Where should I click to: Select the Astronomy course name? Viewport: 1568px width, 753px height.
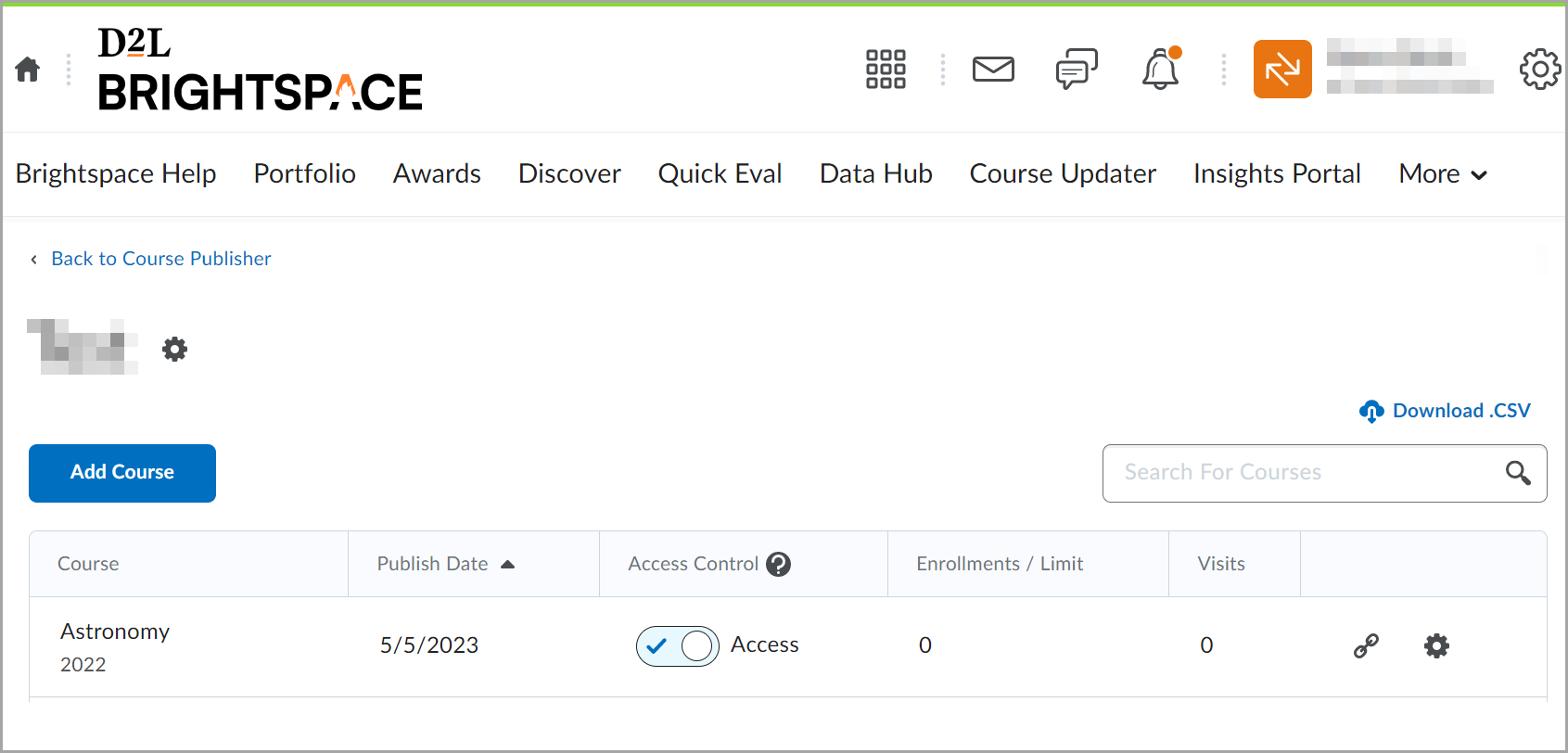pyautogui.click(x=115, y=632)
